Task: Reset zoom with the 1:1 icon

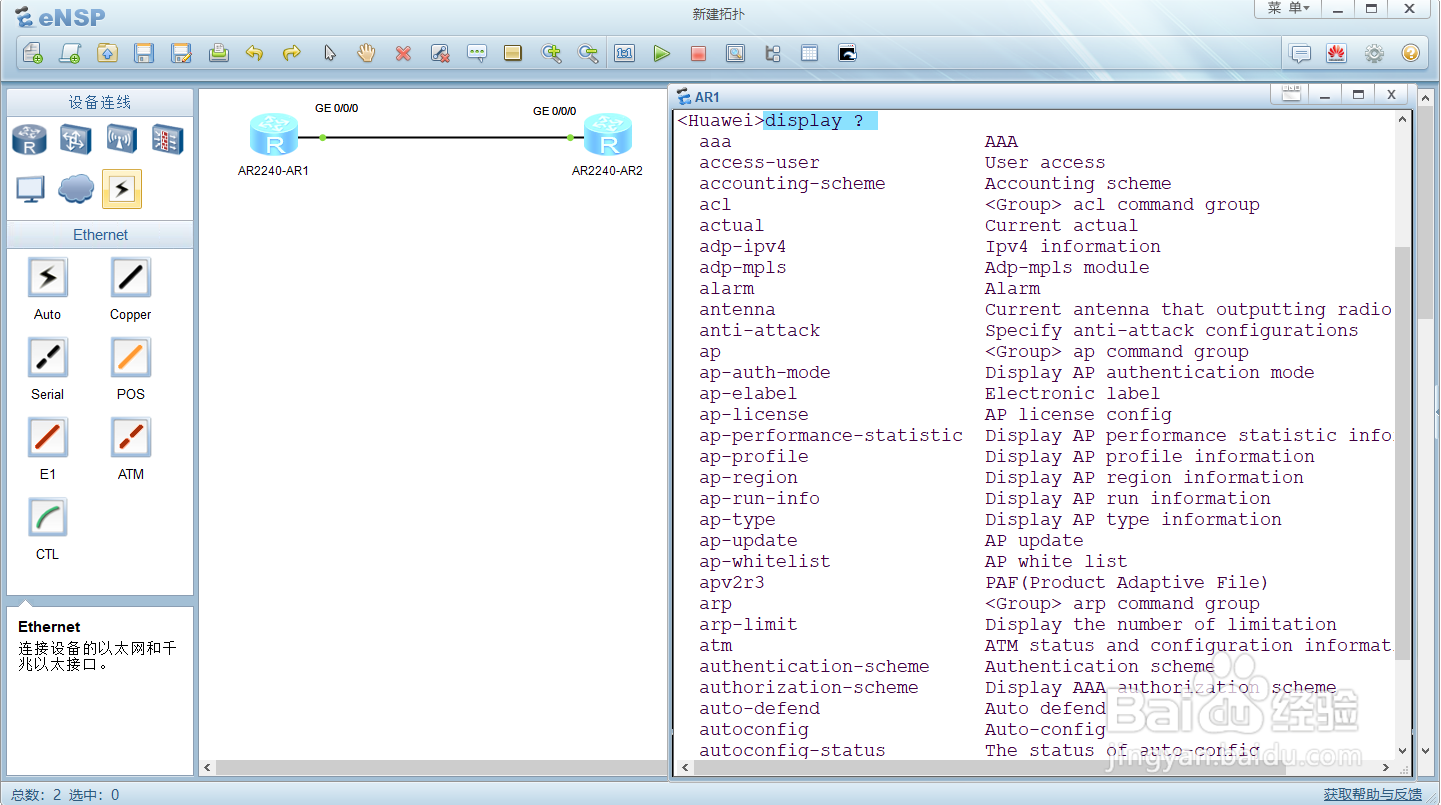Action: coord(625,53)
